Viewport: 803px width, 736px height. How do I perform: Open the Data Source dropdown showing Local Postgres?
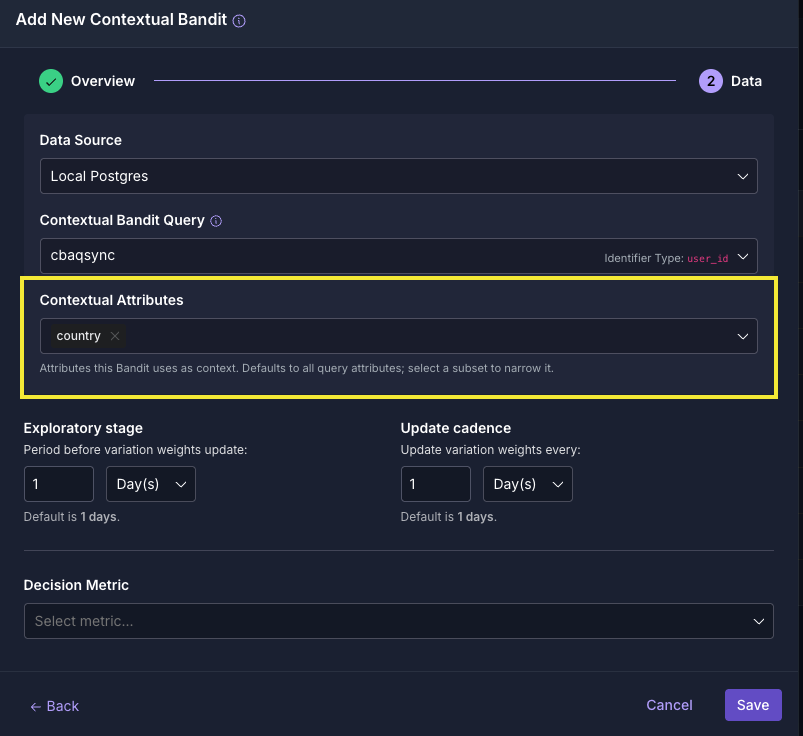tap(398, 176)
